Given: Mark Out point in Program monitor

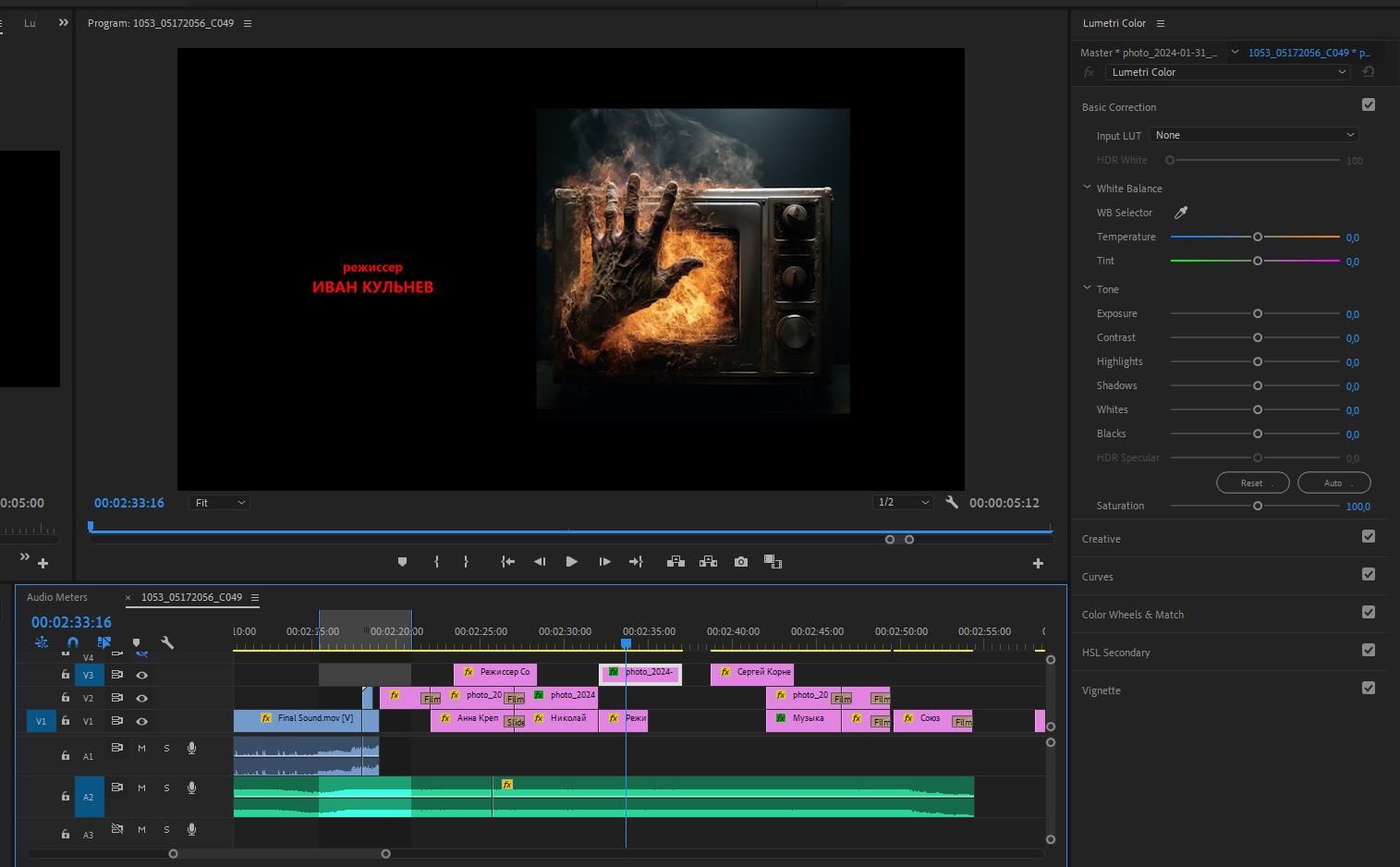Looking at the screenshot, I should (466, 562).
